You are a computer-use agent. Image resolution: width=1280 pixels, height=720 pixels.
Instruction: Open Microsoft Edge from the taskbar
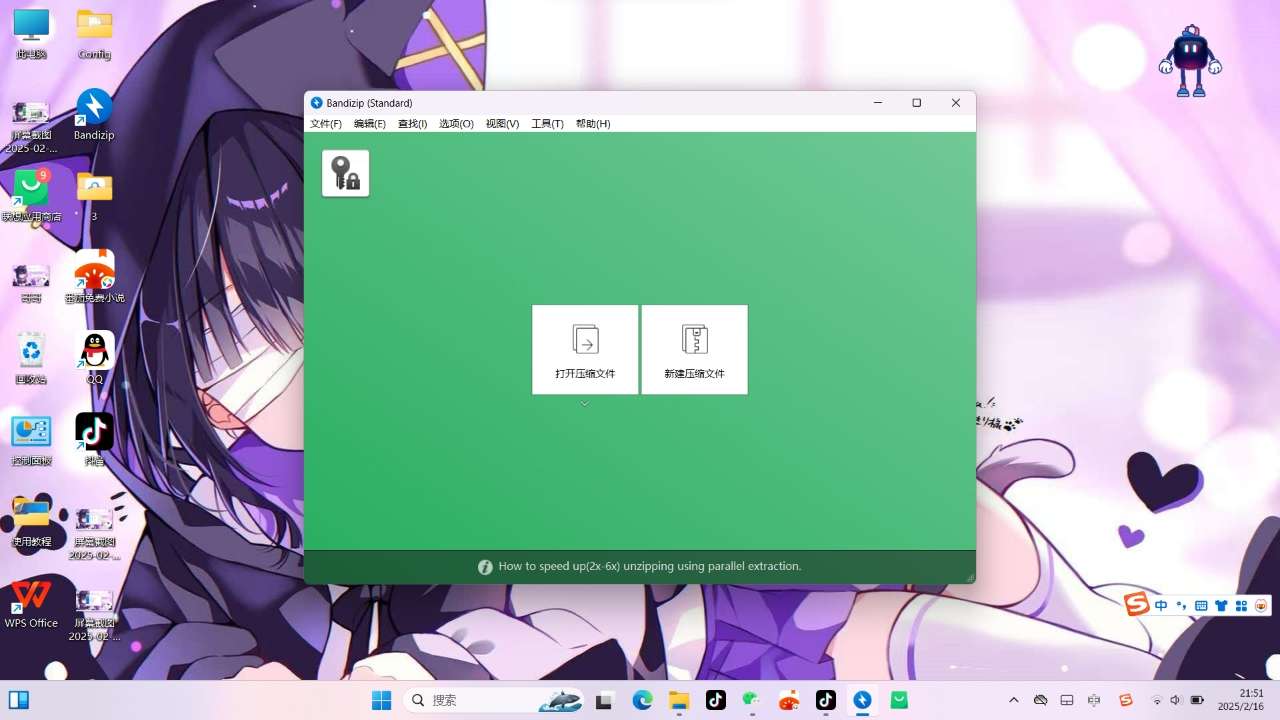642,701
